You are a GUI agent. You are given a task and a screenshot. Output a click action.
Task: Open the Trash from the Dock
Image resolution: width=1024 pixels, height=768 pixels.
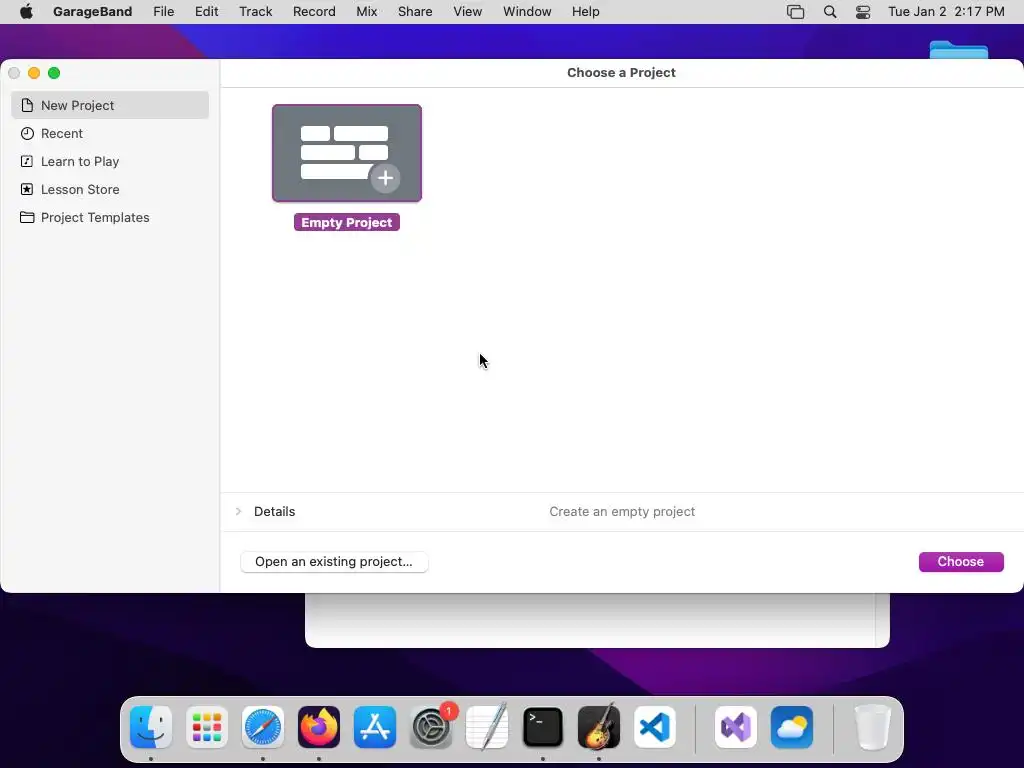click(x=872, y=727)
